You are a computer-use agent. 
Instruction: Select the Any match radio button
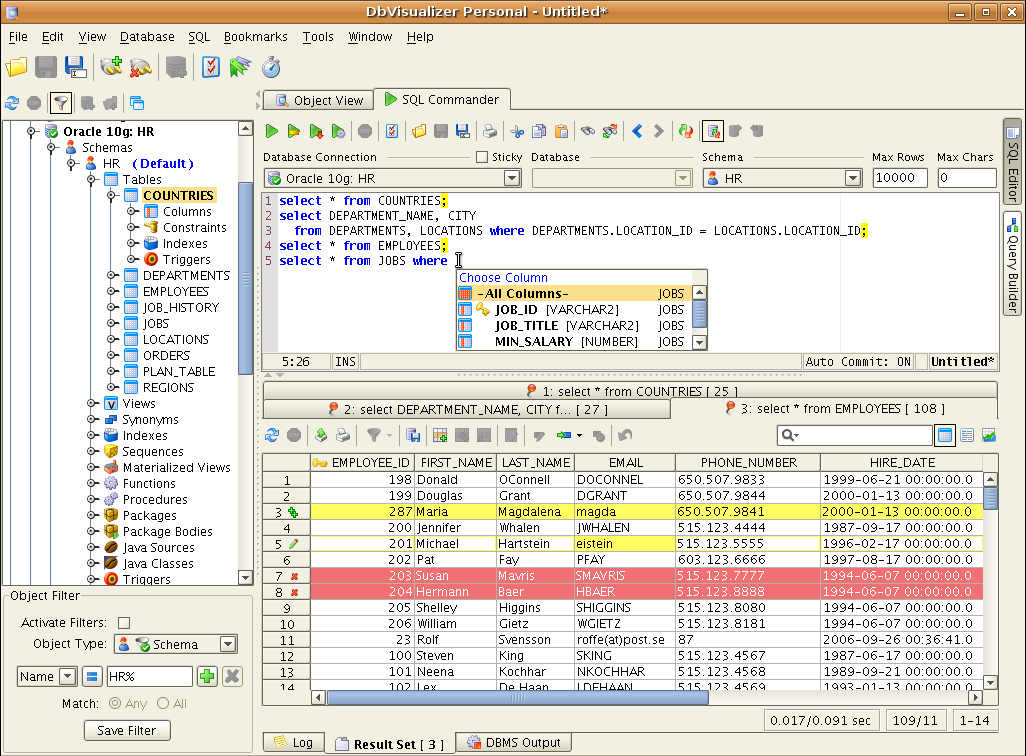click(116, 703)
